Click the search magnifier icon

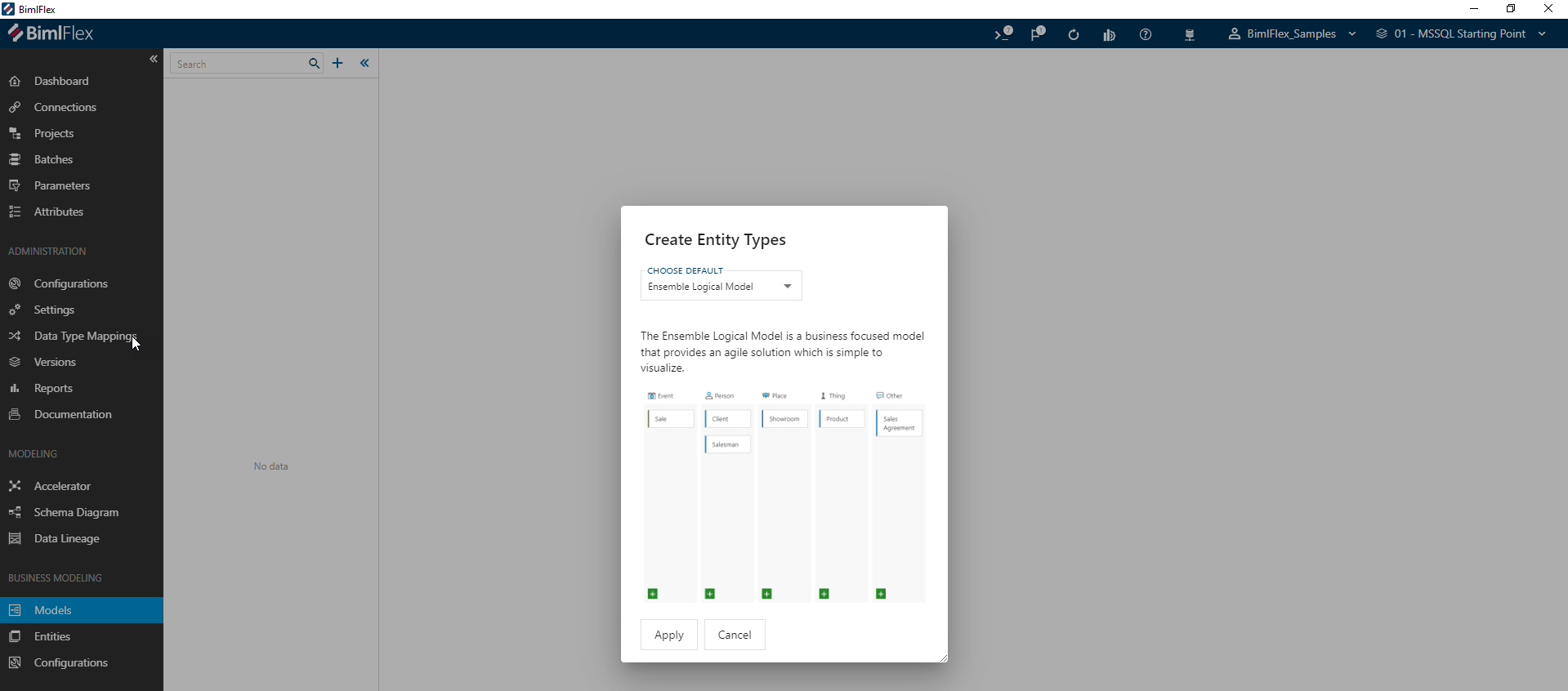click(314, 64)
